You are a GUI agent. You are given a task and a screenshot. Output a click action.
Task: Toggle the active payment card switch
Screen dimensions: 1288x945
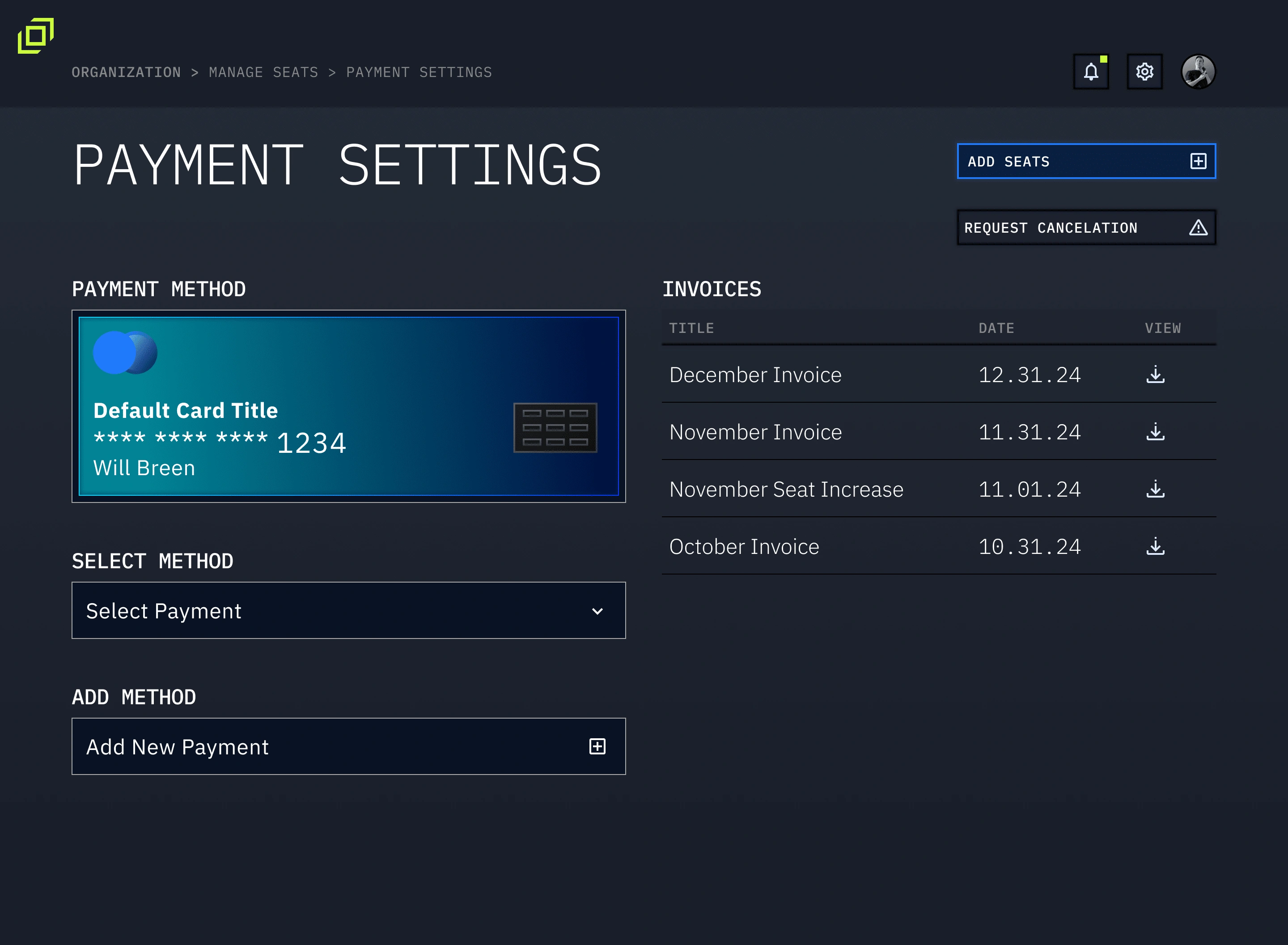[125, 351]
